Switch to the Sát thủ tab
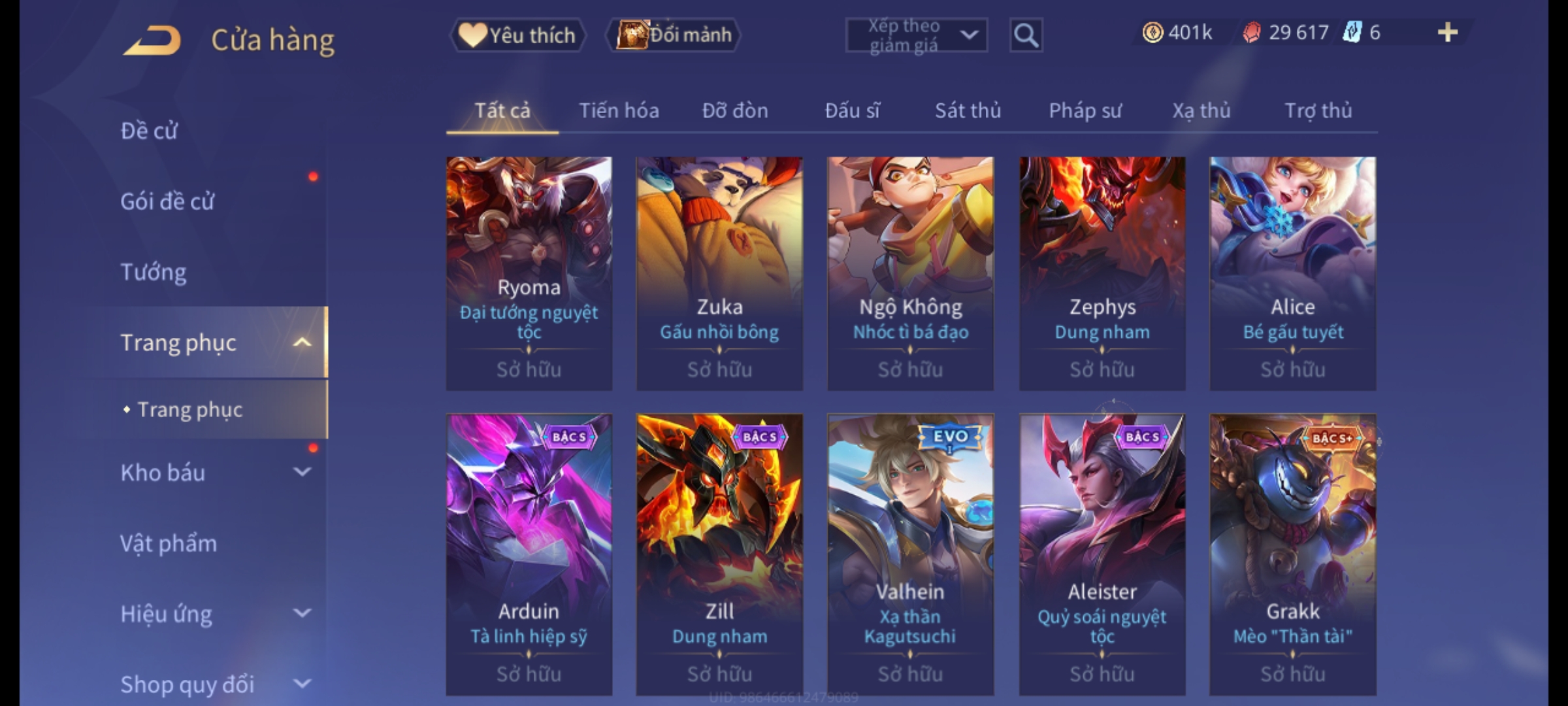This screenshot has width=1568, height=706. pos(968,110)
